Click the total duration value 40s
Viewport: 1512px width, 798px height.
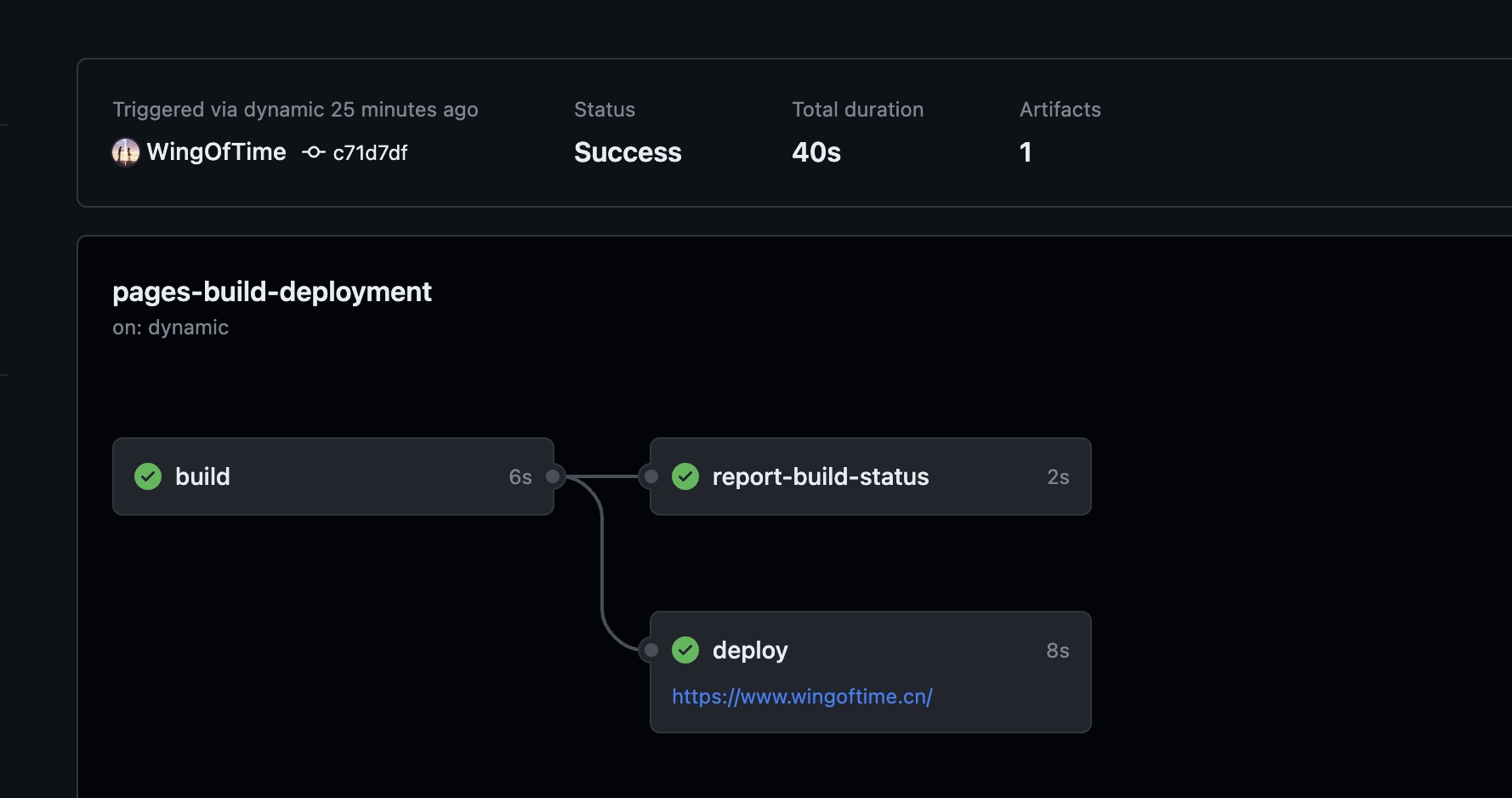pos(816,153)
